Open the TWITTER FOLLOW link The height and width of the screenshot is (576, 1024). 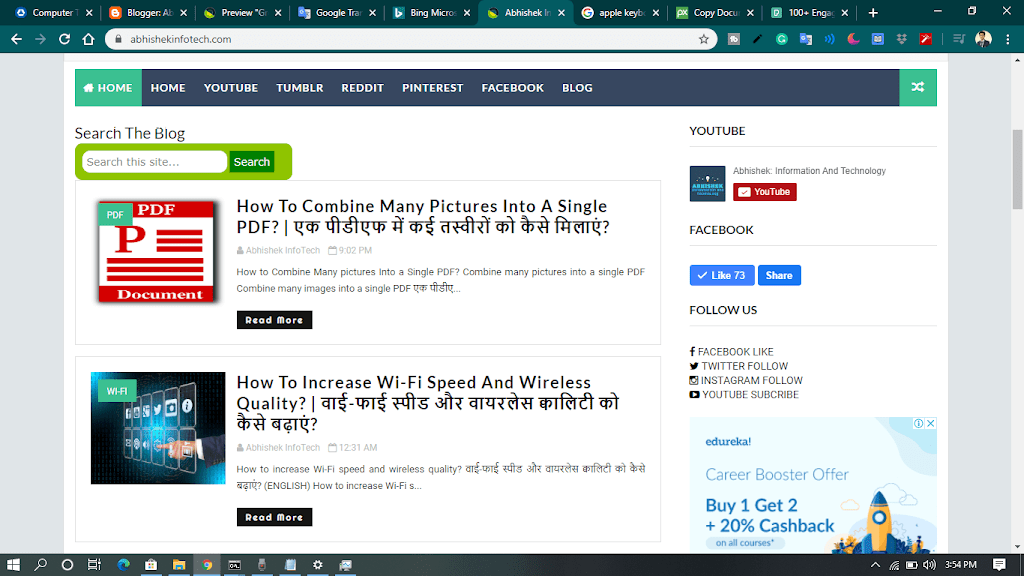(744, 366)
